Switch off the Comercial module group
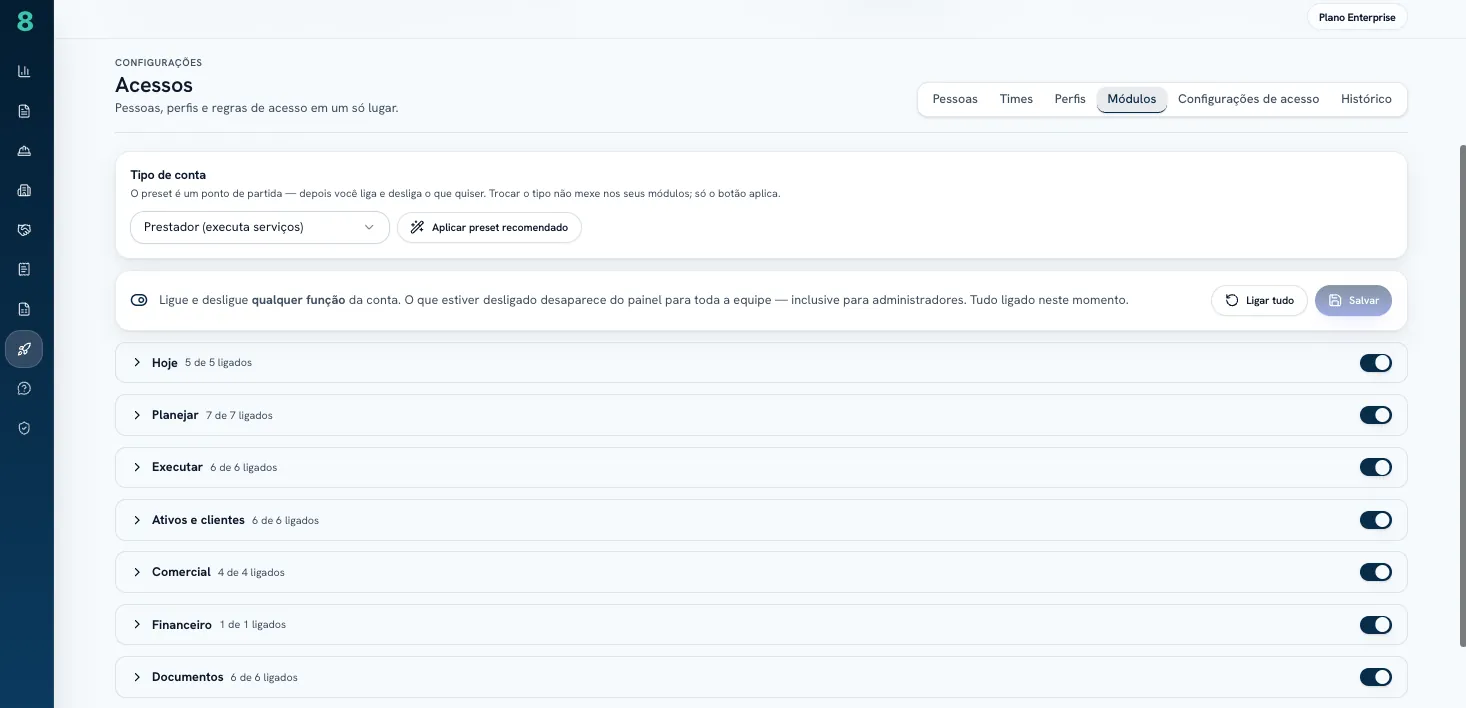Image resolution: width=1466 pixels, height=708 pixels. [1375, 572]
